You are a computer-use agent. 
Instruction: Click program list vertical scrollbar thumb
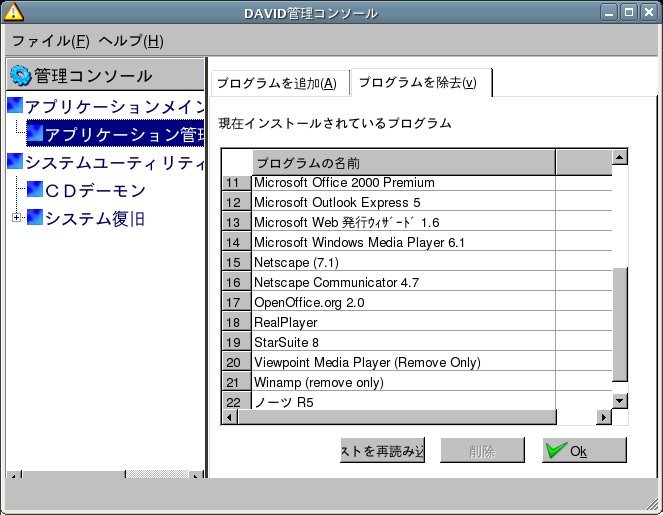tap(619, 324)
